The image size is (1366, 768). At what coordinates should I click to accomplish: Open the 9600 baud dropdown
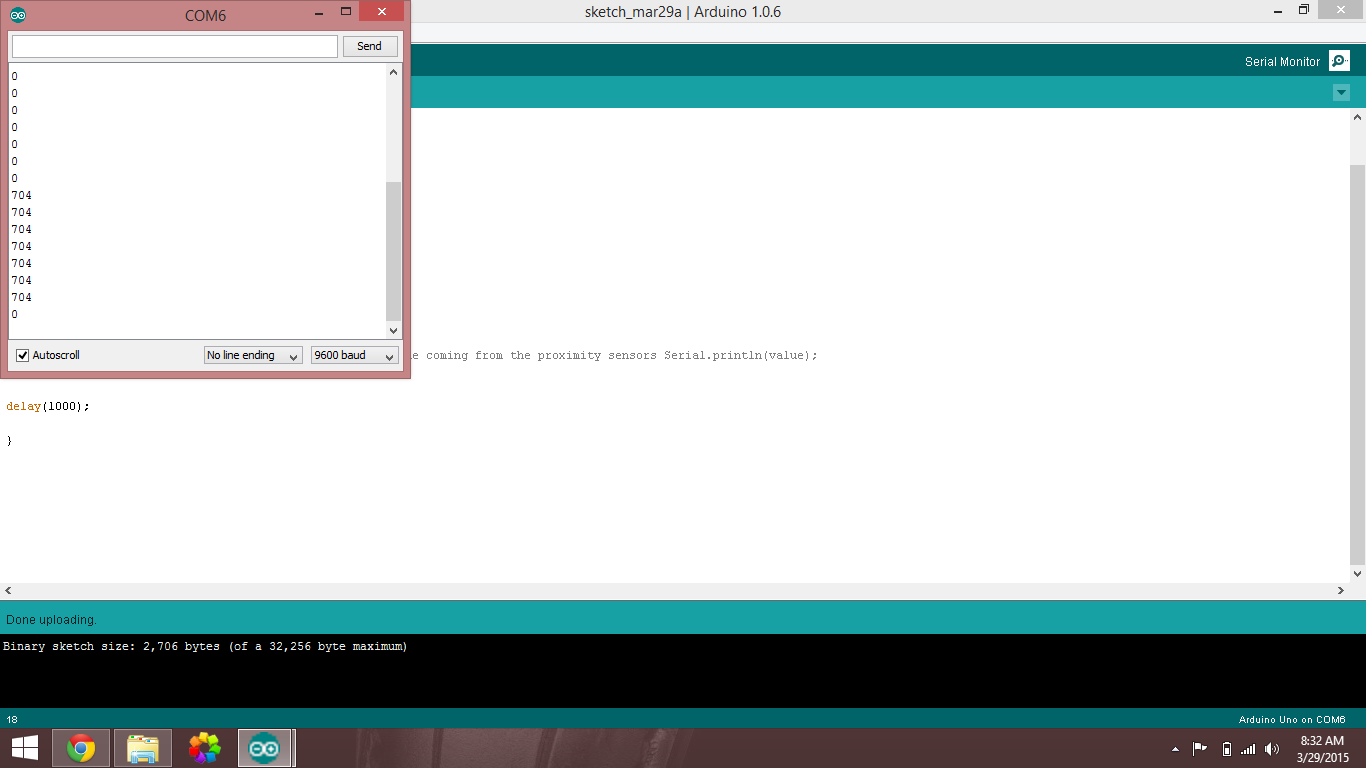354,355
